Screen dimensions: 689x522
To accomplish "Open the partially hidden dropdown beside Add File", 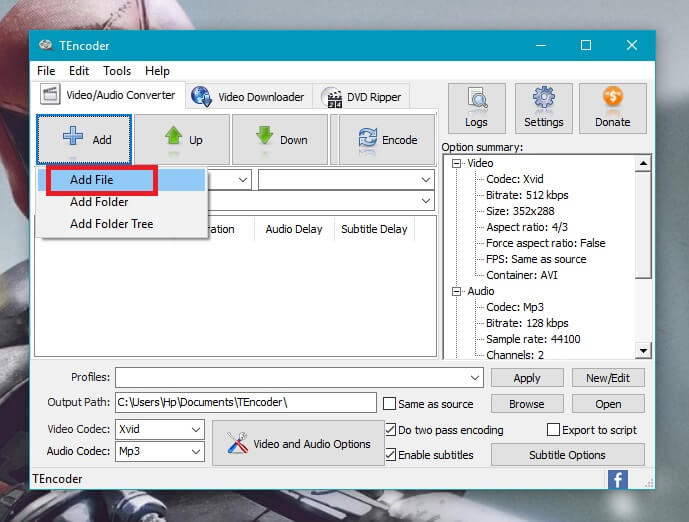I will pos(229,179).
